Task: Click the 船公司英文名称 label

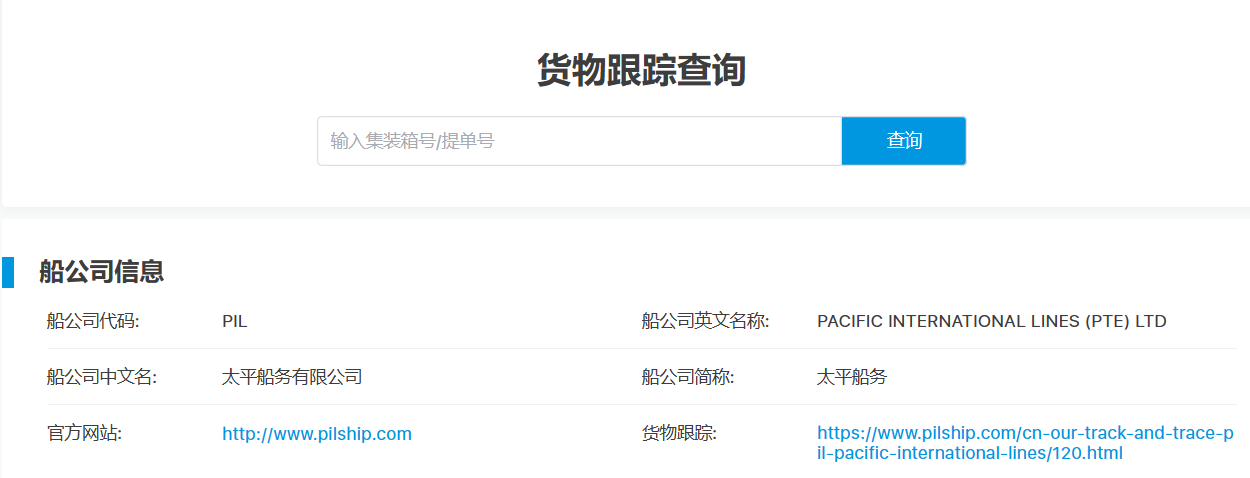Action: click(x=705, y=321)
